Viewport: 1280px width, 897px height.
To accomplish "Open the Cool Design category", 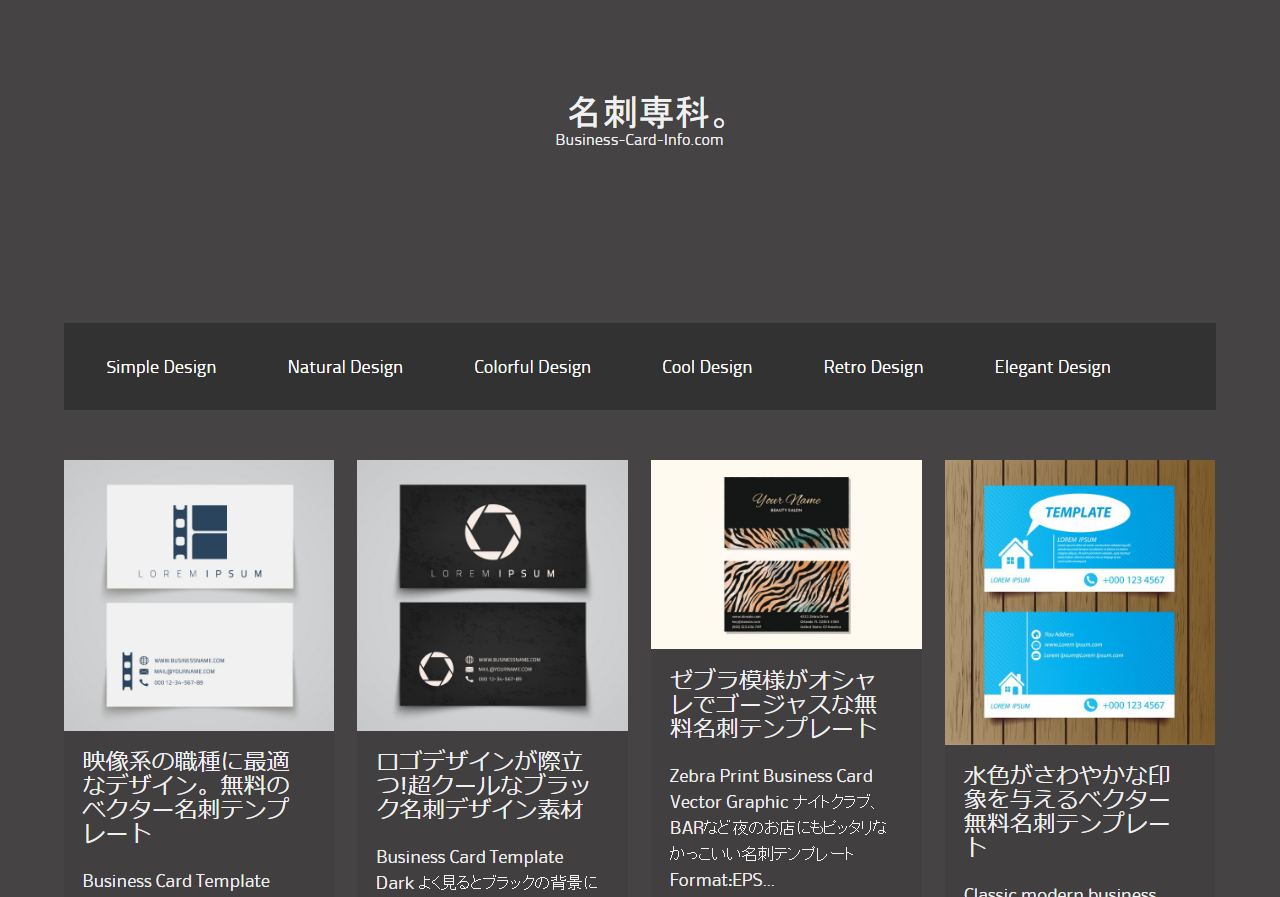I will click(707, 367).
